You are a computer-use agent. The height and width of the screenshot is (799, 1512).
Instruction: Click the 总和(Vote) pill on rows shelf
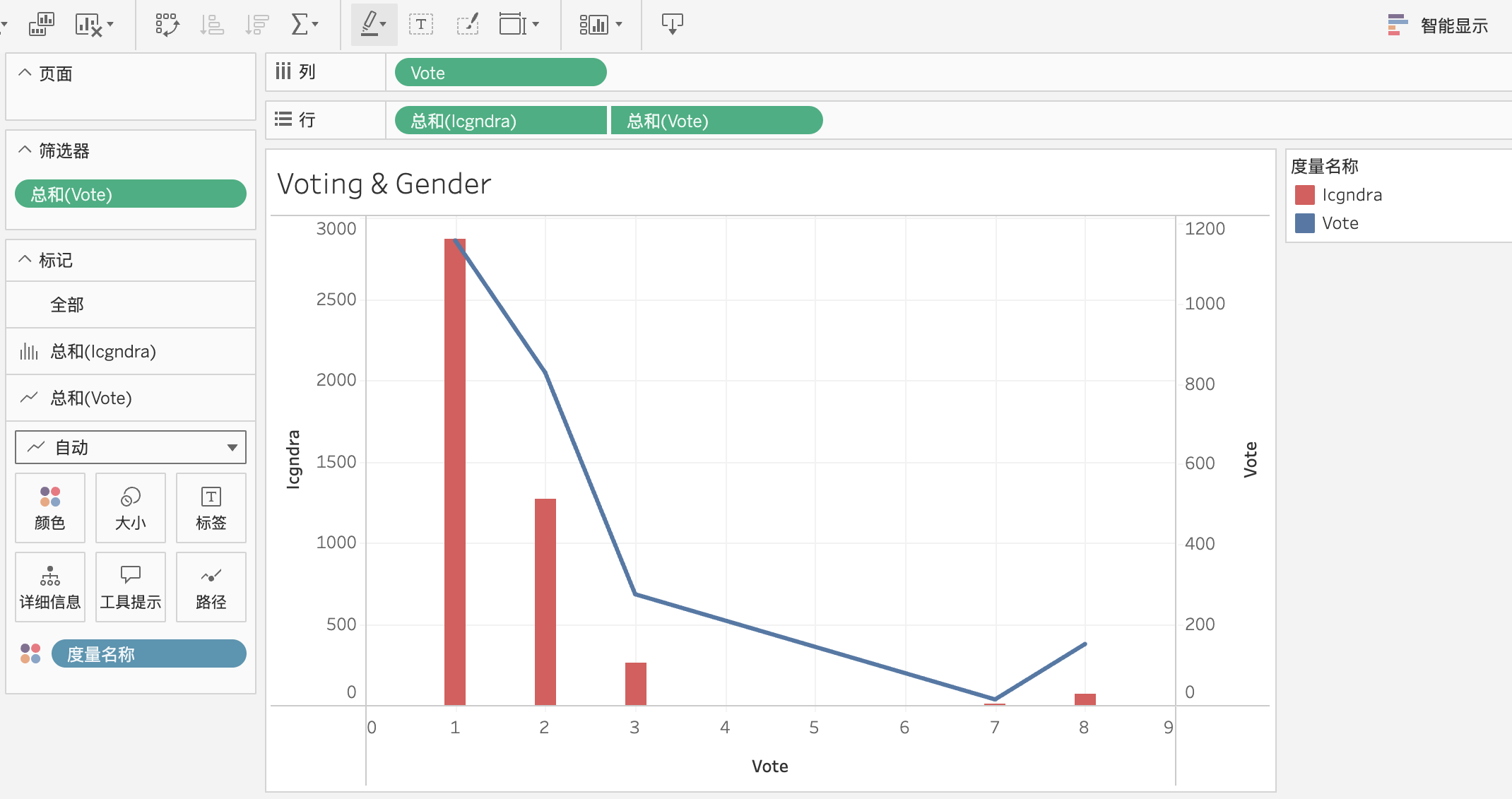coord(716,121)
